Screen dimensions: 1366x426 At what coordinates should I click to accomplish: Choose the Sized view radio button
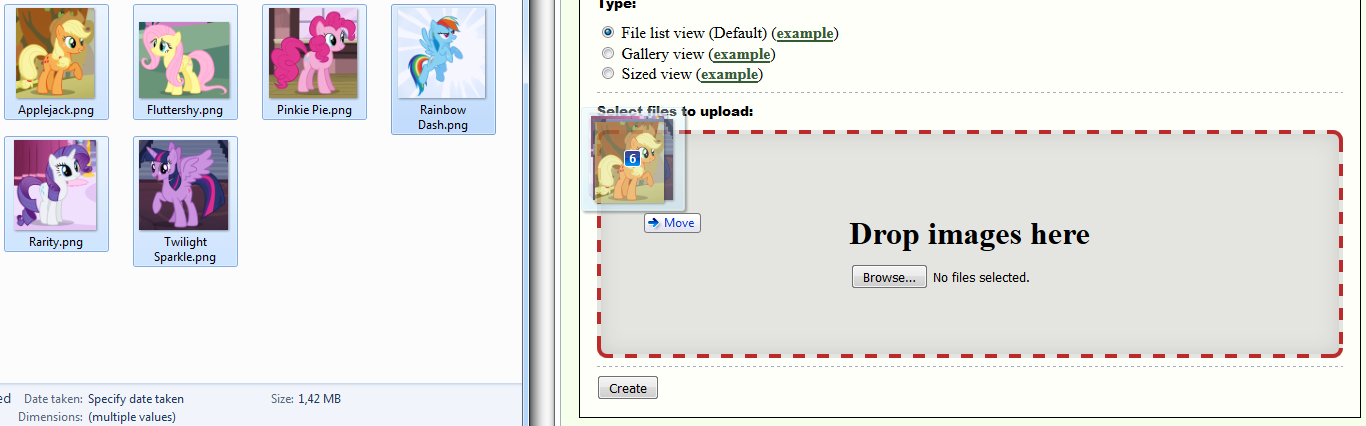(608, 73)
